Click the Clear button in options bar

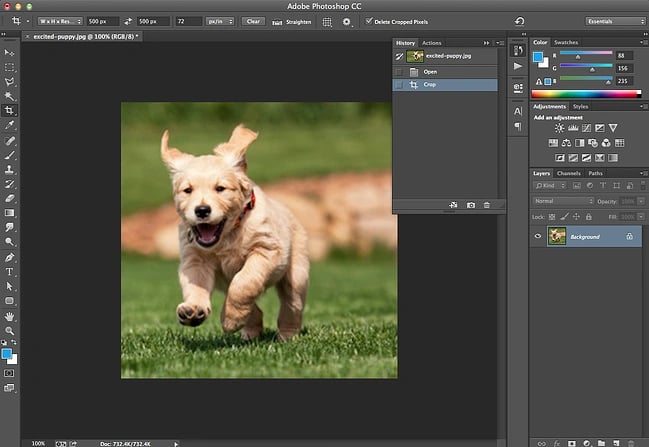pos(253,20)
